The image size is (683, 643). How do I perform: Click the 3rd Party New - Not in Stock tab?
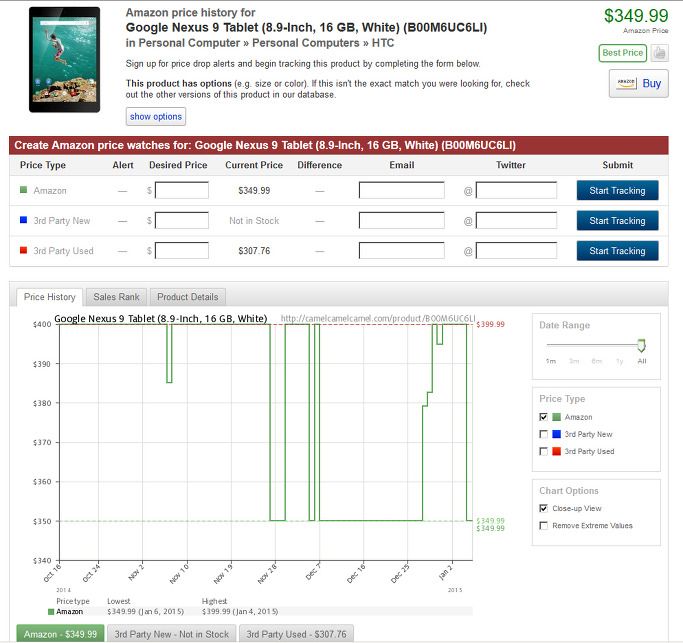coord(172,634)
